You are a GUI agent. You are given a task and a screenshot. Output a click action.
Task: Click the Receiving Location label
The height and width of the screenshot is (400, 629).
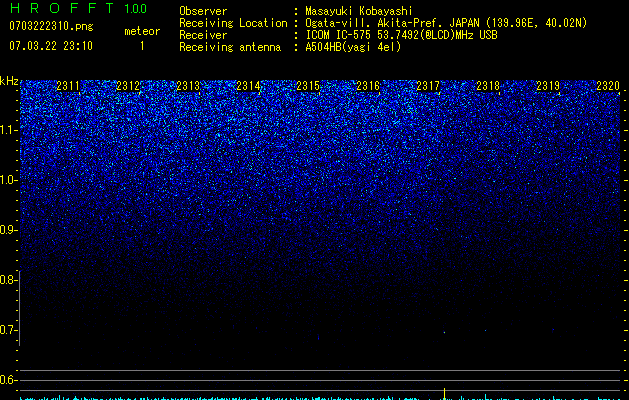[x=233, y=23]
